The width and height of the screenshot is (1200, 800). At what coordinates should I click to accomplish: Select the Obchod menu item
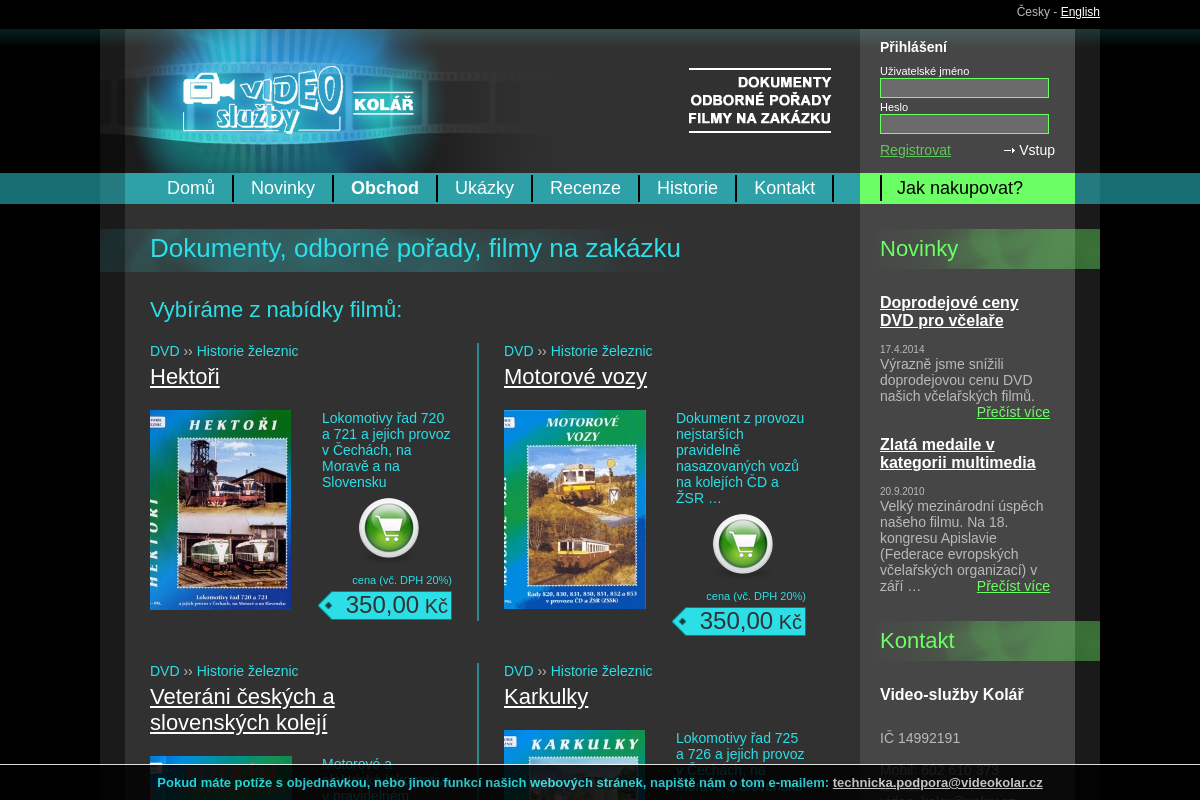point(385,188)
